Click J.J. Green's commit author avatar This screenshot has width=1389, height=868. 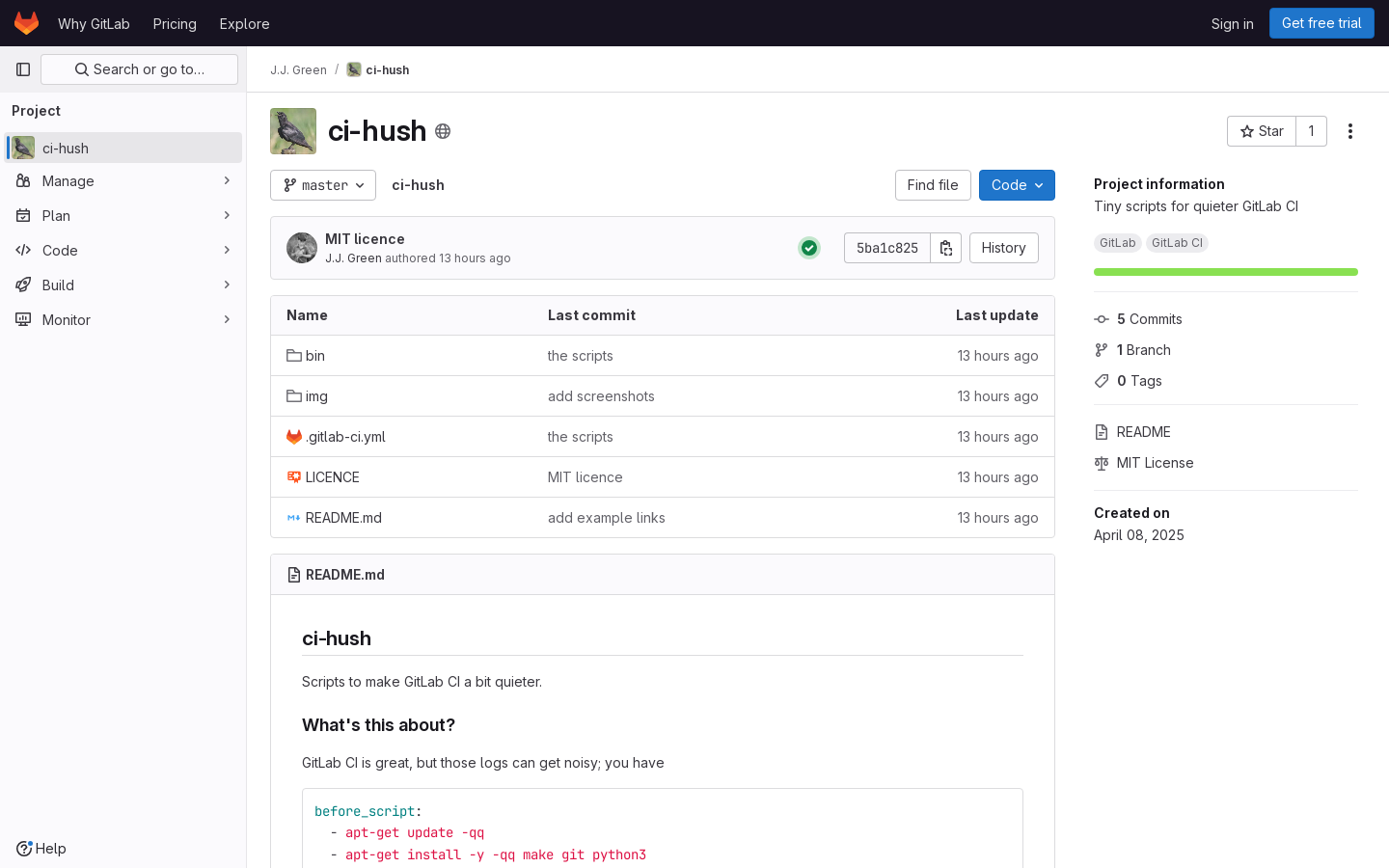[302, 248]
